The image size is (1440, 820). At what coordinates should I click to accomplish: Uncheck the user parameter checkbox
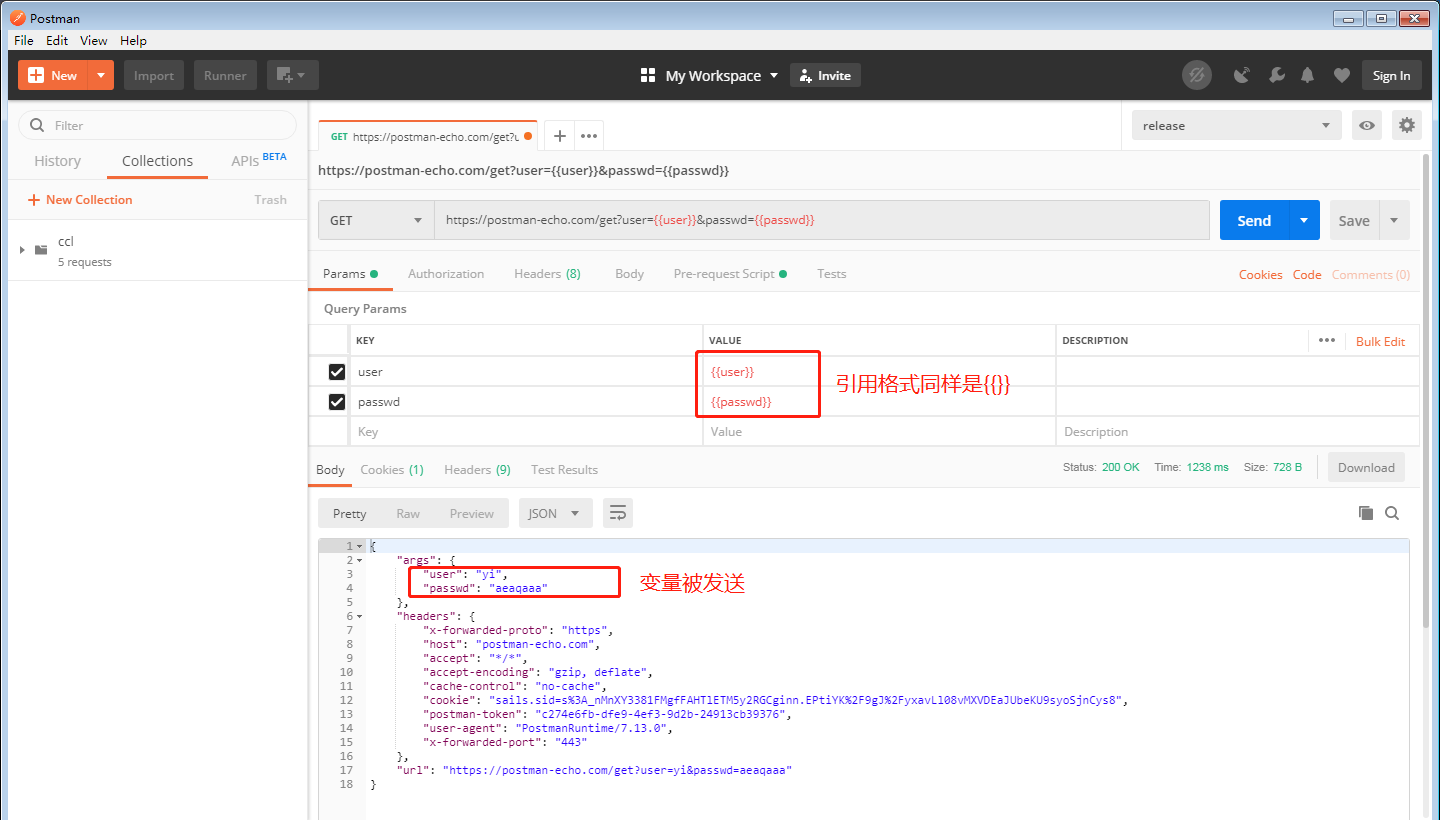[x=337, y=372]
